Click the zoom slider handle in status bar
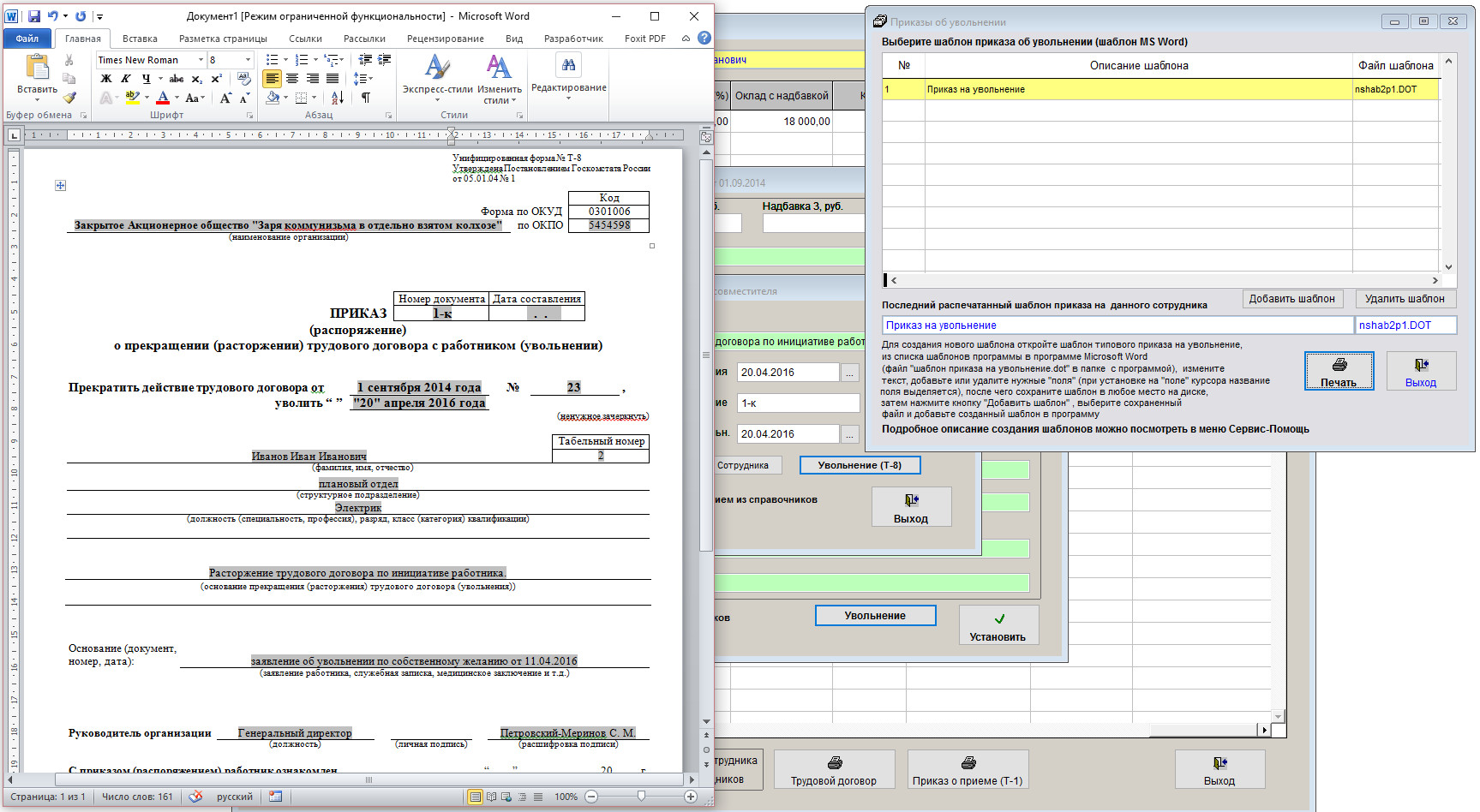 [641, 797]
